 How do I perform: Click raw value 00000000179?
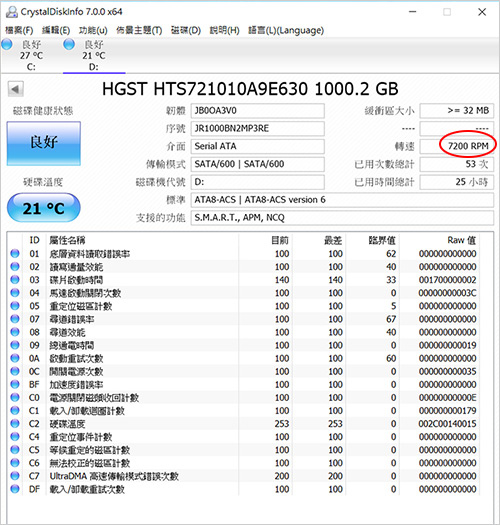pyautogui.click(x=447, y=410)
